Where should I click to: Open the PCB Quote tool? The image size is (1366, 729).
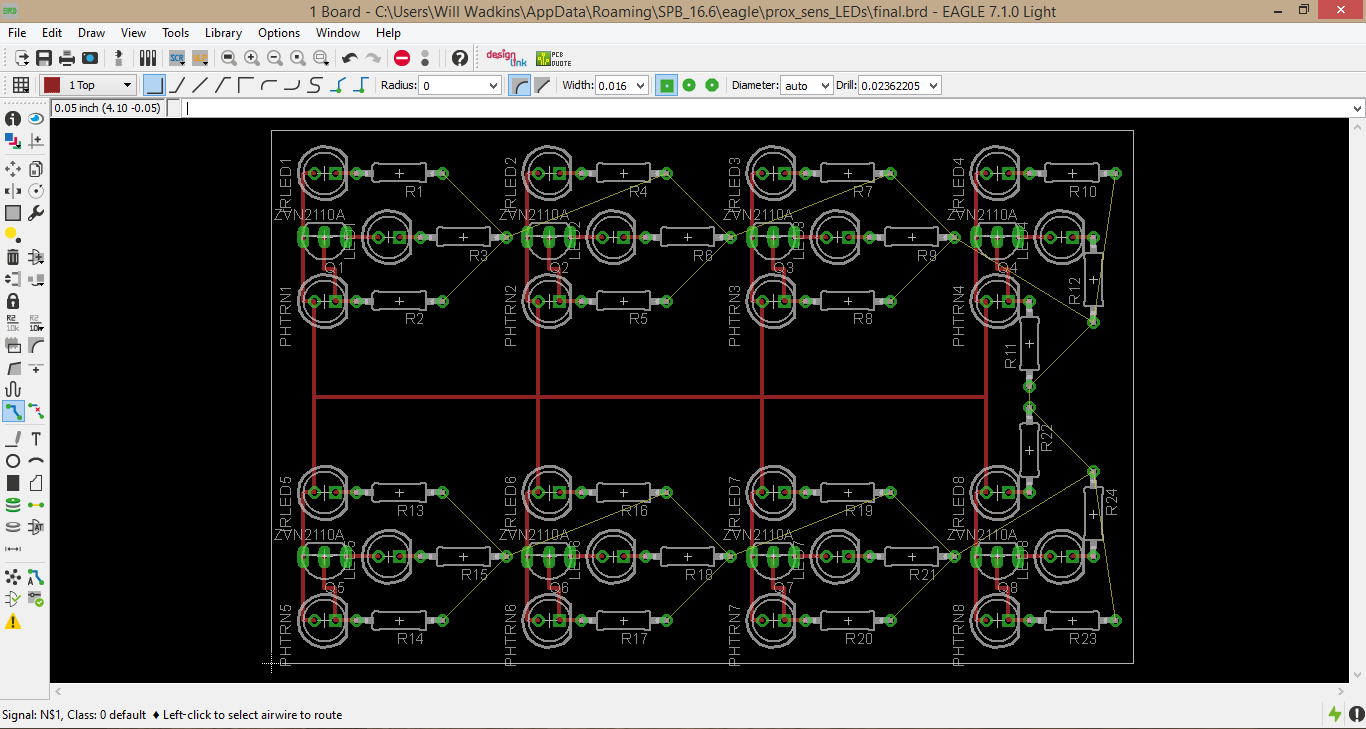coord(552,58)
